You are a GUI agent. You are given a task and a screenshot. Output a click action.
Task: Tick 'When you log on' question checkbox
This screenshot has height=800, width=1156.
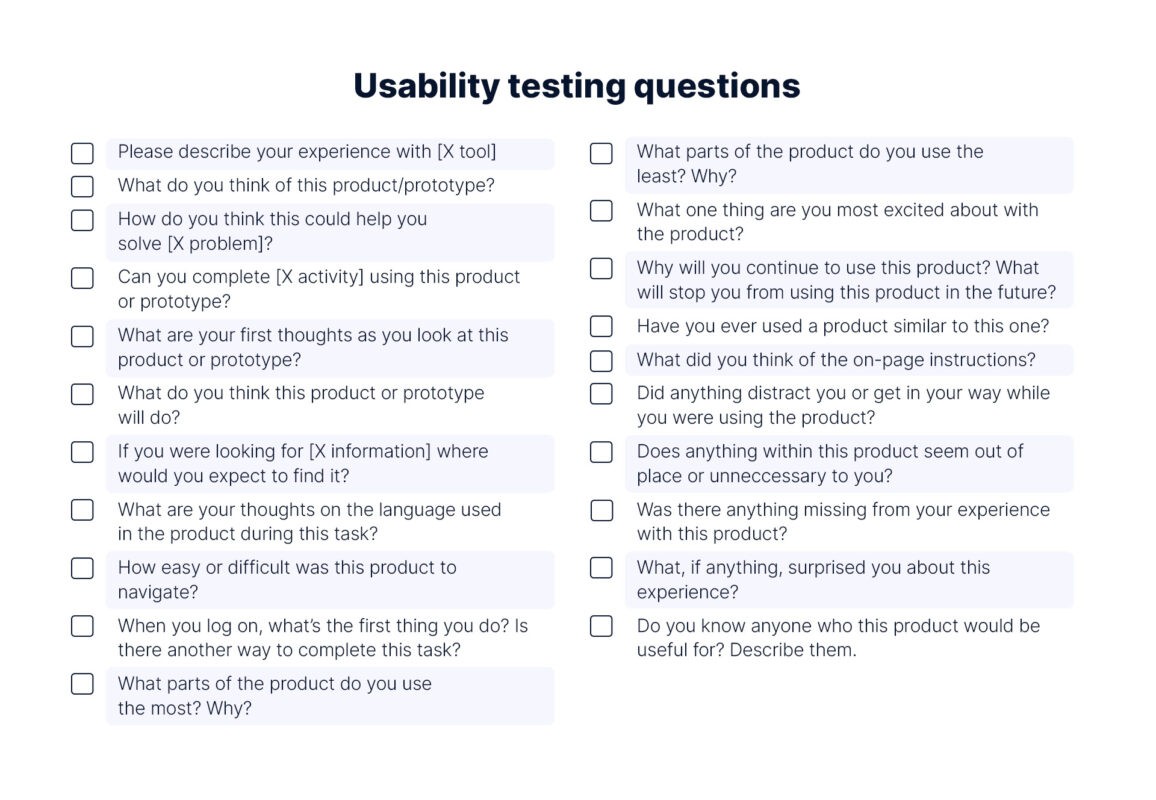coord(82,626)
